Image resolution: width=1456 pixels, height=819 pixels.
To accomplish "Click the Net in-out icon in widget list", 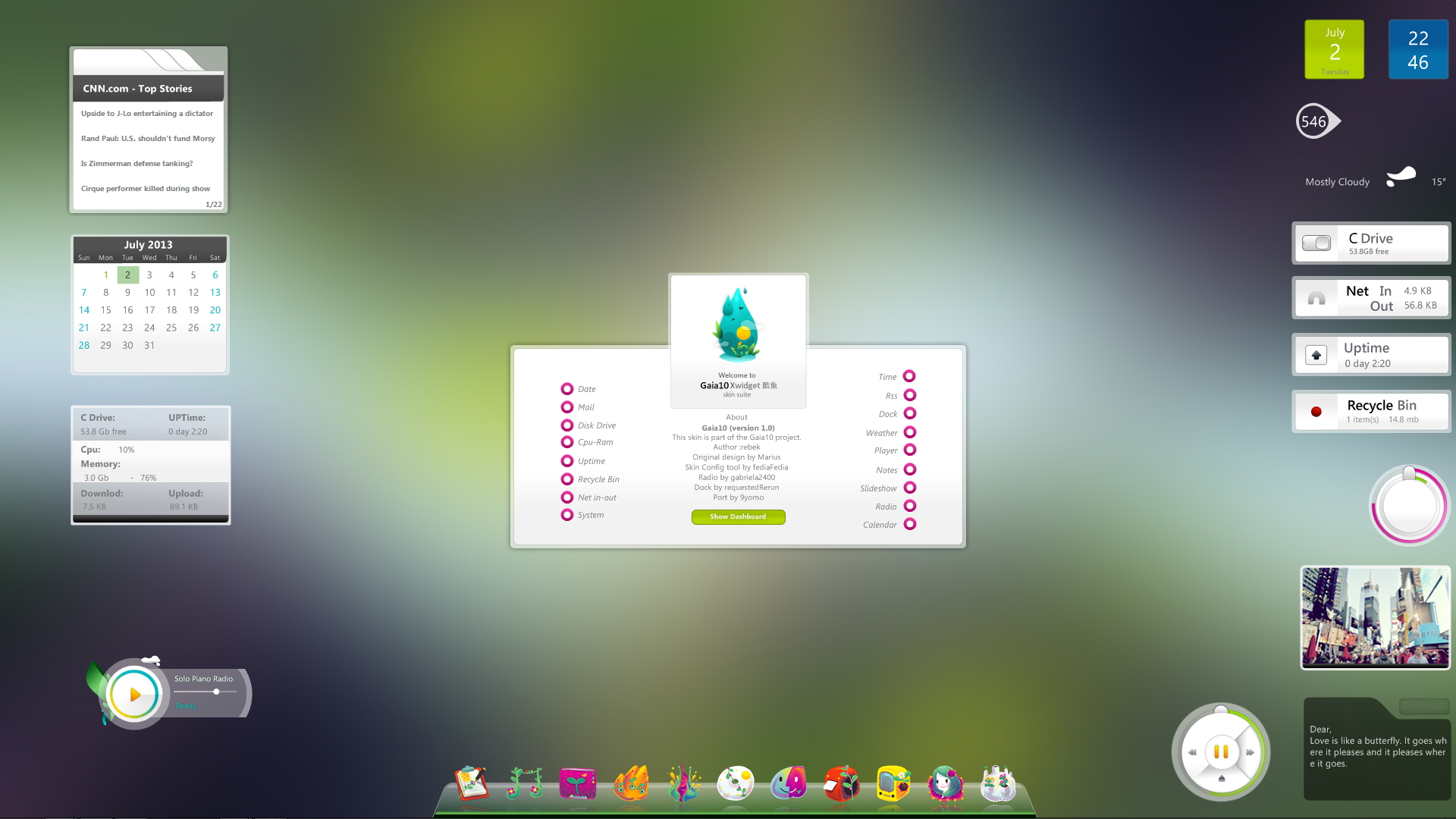I will tap(566, 496).
